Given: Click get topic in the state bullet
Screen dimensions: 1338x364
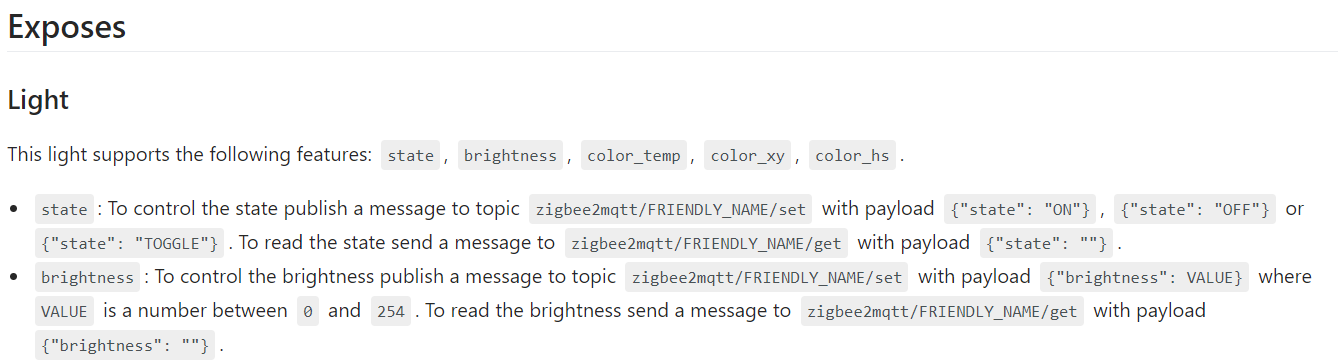Looking at the screenshot, I should coord(706,243).
